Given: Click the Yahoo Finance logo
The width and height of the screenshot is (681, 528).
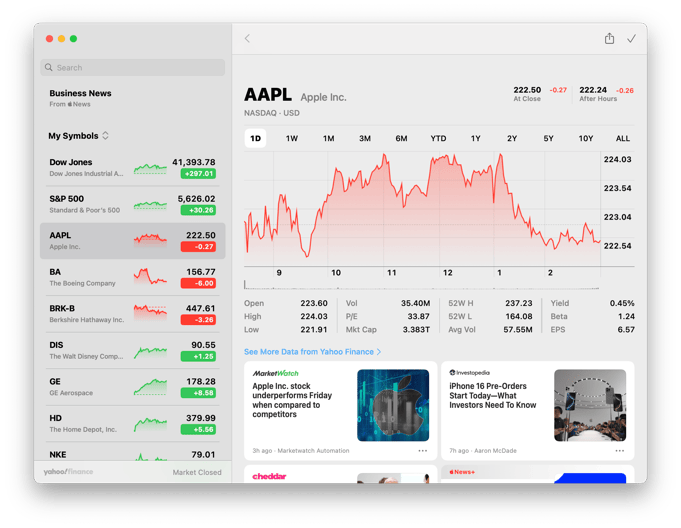Looking at the screenshot, I should tap(68, 472).
